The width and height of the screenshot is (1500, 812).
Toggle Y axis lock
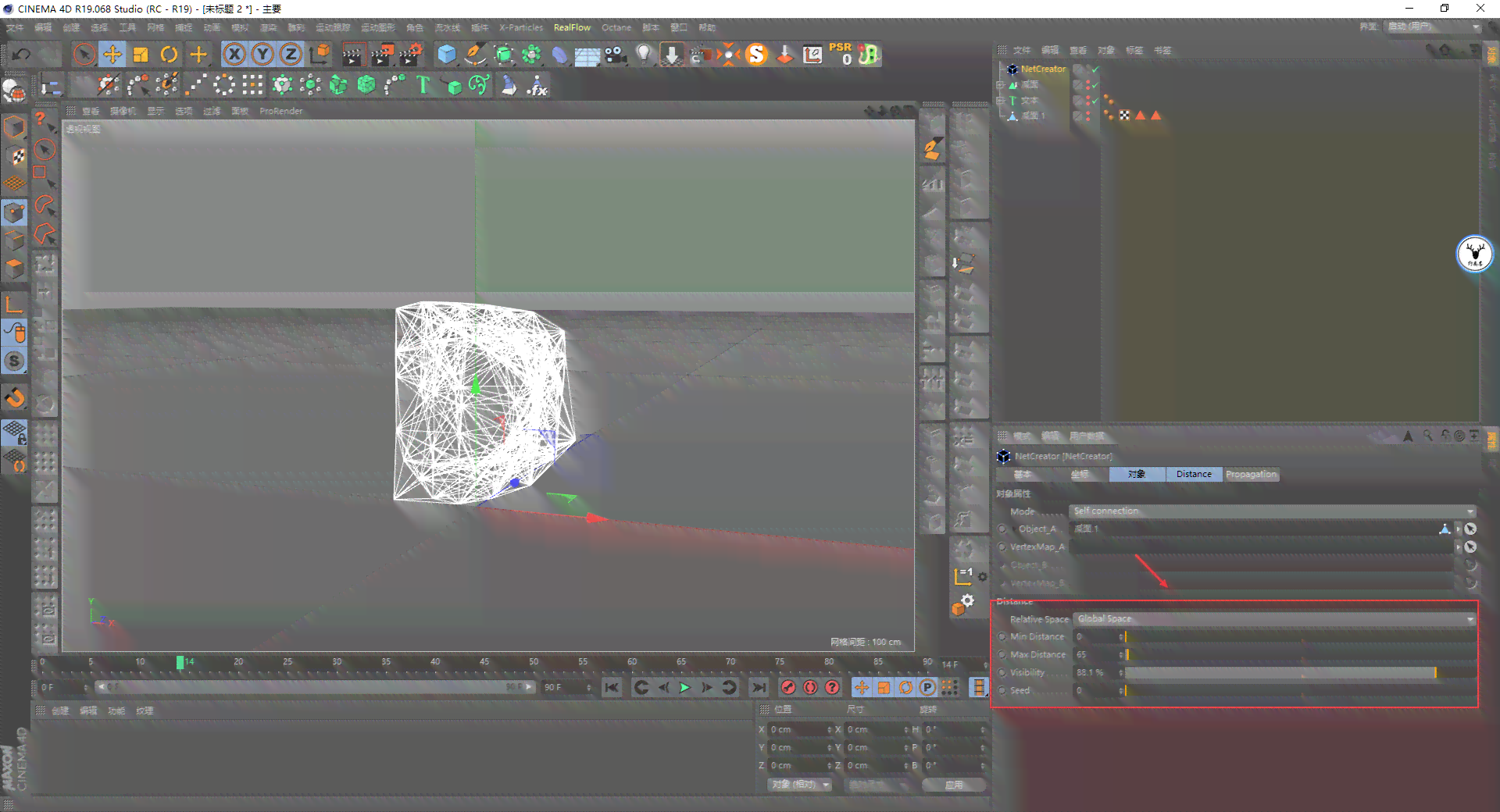tap(262, 54)
